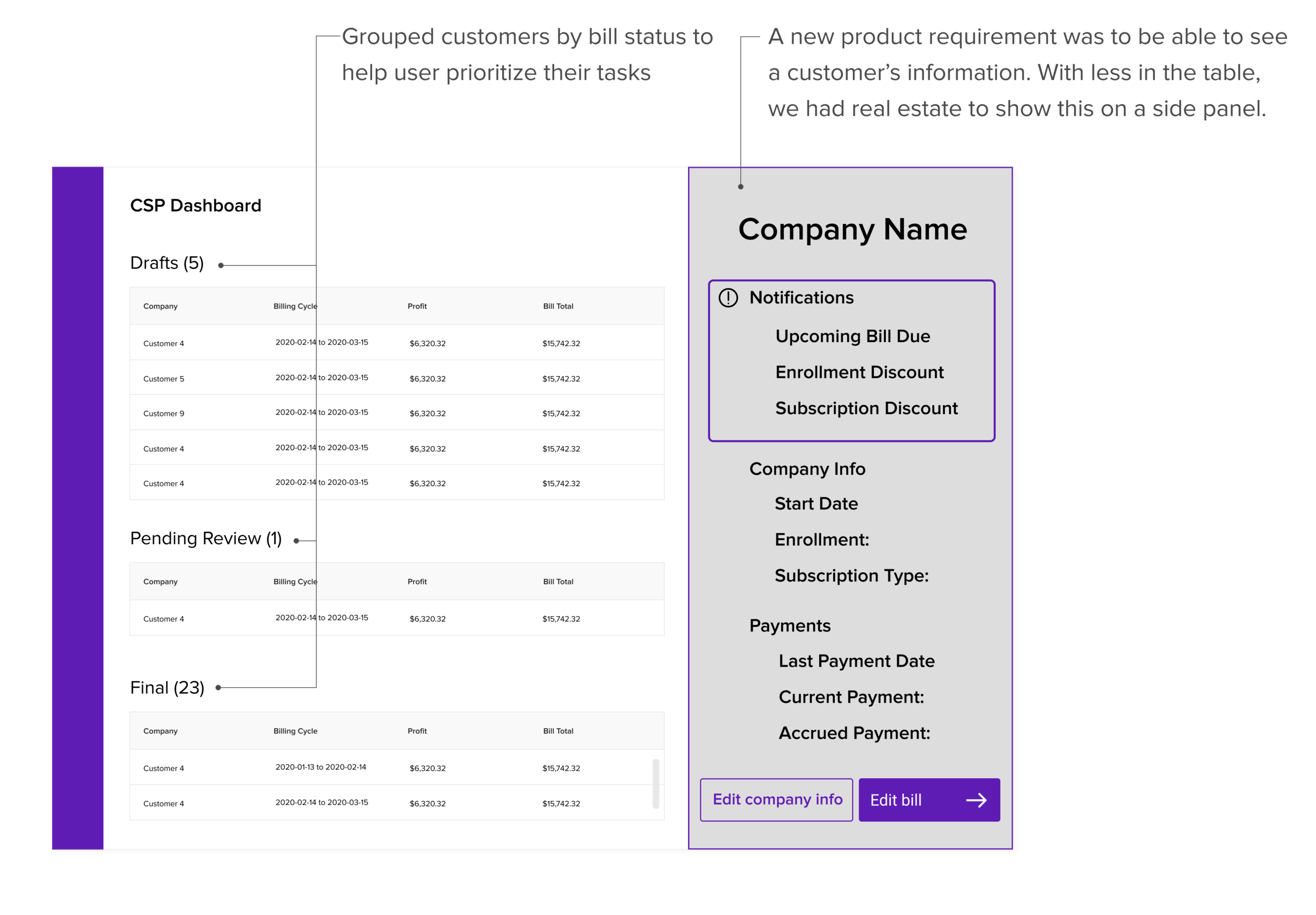The image size is (1316, 915).
Task: Click the Notifications alert icon
Action: 728,298
